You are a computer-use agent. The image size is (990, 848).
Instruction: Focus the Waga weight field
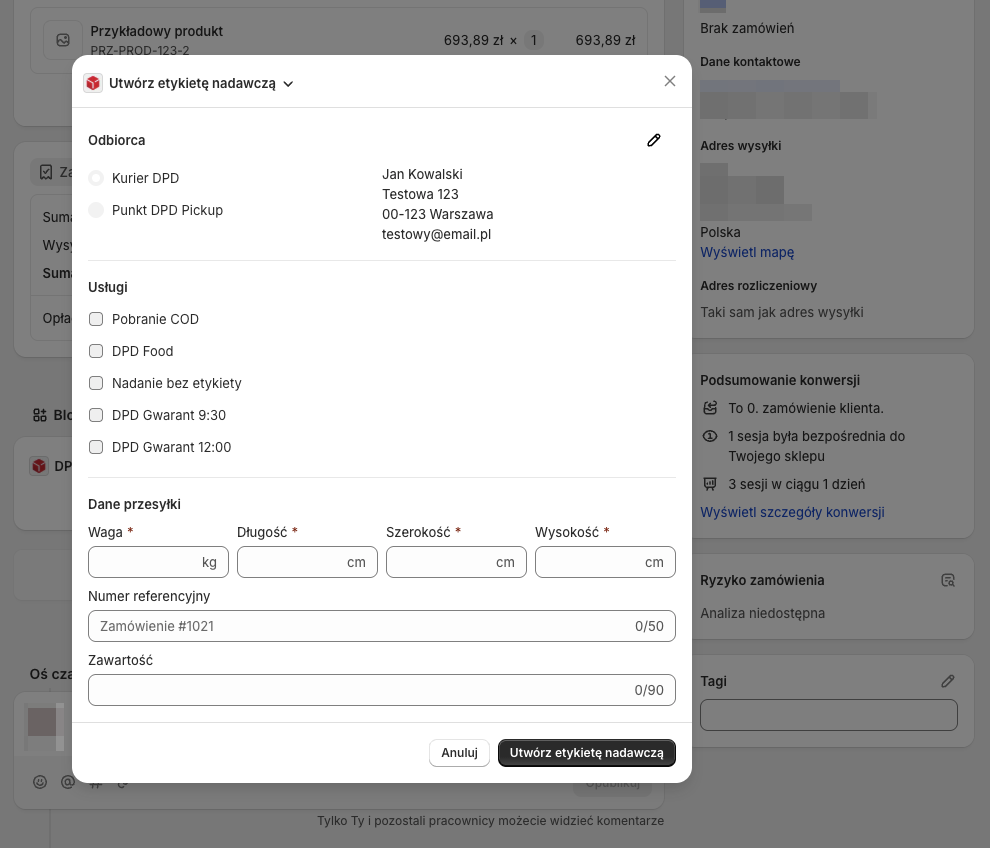click(158, 562)
